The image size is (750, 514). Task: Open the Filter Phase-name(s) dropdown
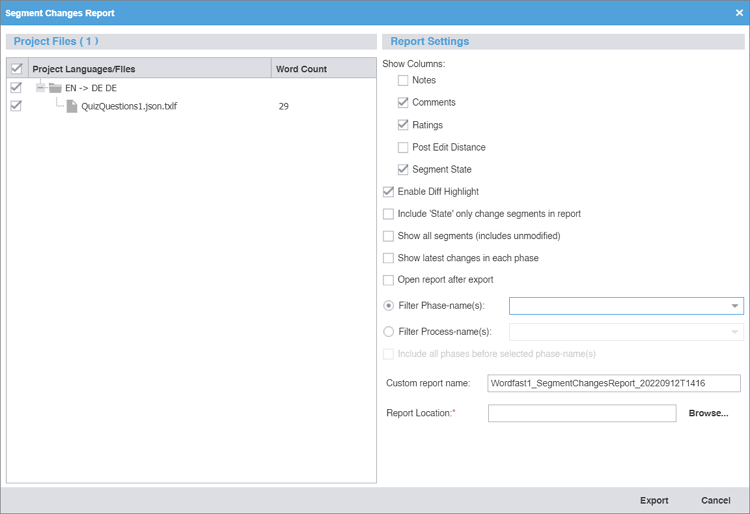click(735, 306)
